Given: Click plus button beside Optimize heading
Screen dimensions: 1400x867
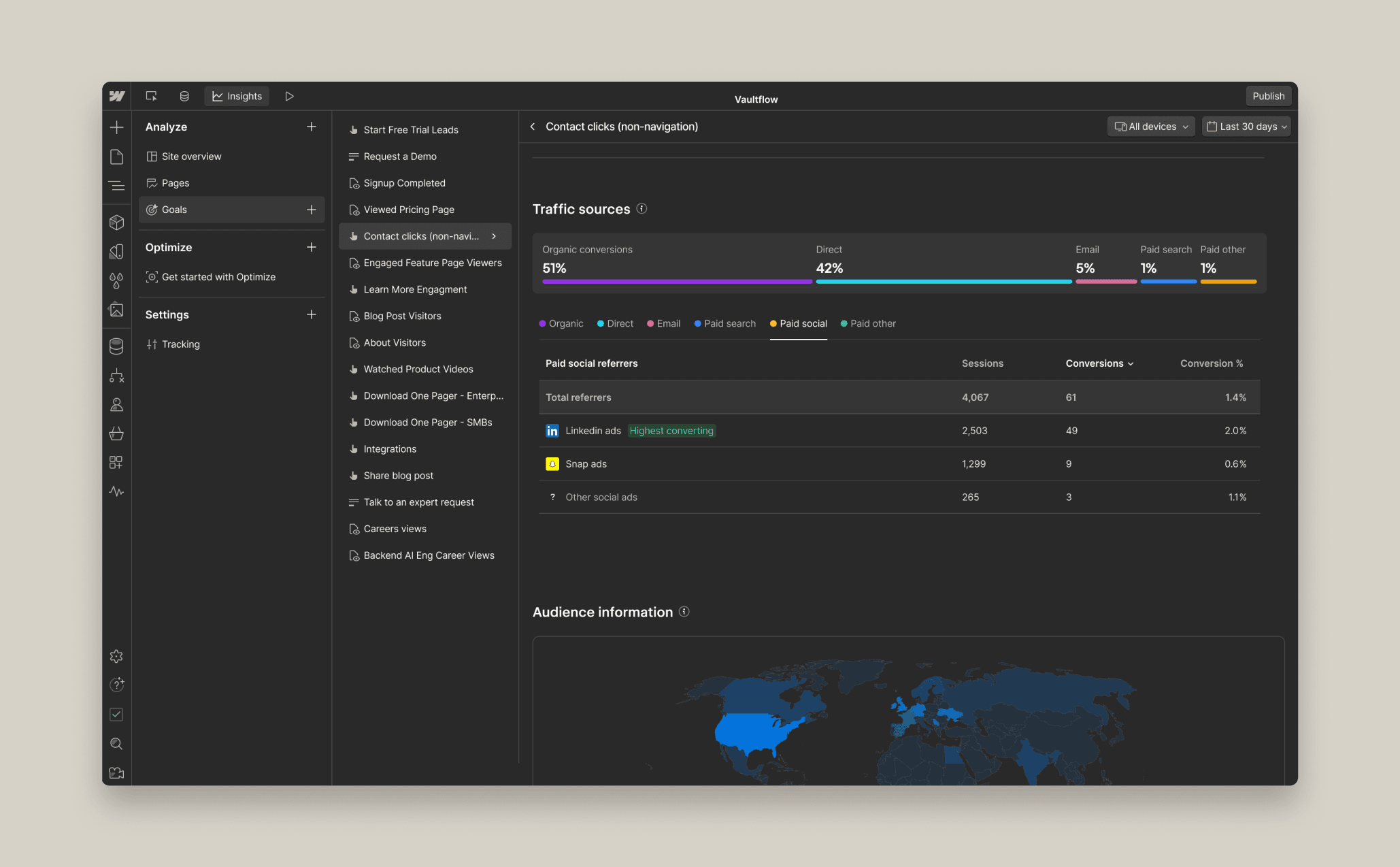Looking at the screenshot, I should [311, 247].
